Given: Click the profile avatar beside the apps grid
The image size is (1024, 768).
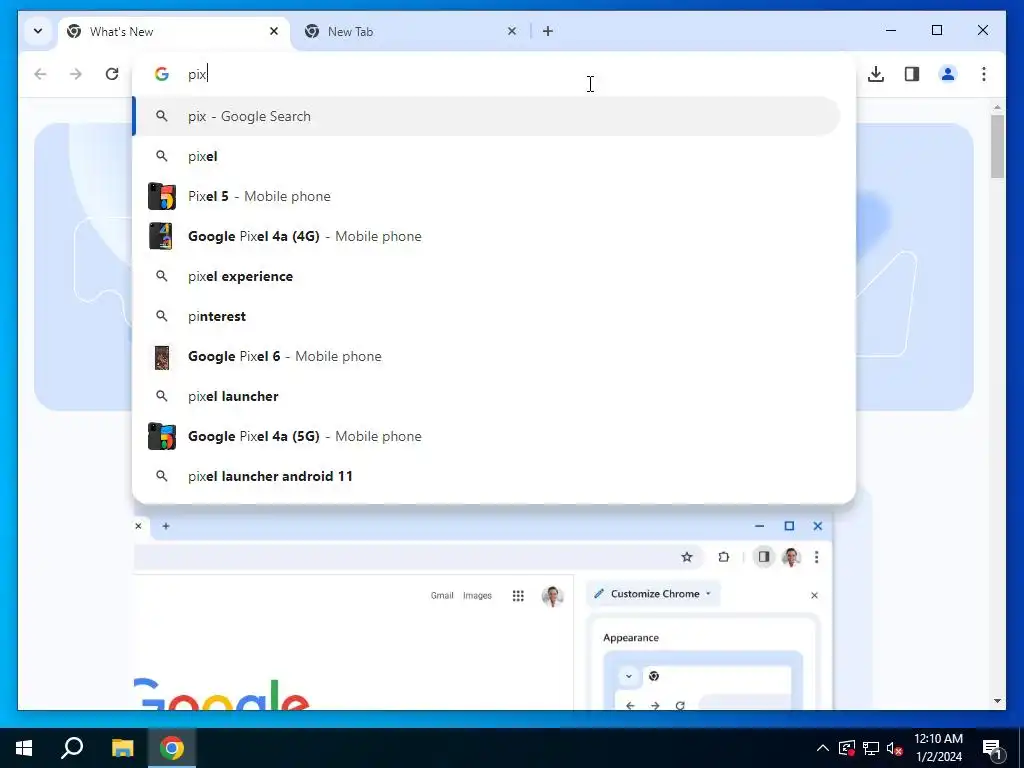Looking at the screenshot, I should [x=552, y=596].
